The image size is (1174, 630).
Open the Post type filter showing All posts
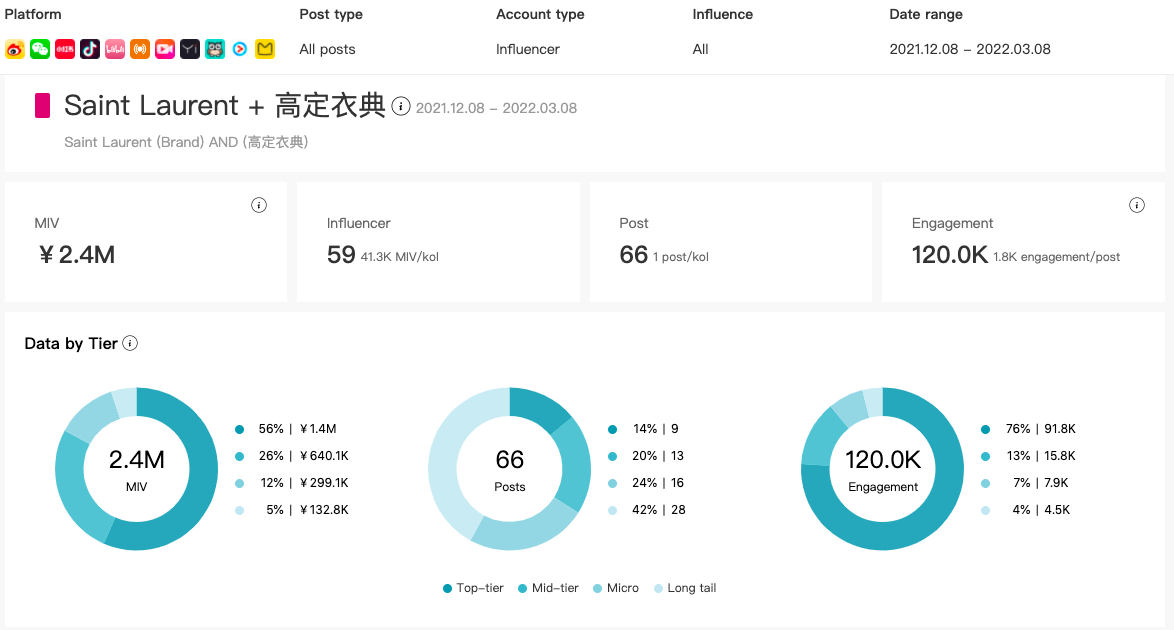(327, 49)
